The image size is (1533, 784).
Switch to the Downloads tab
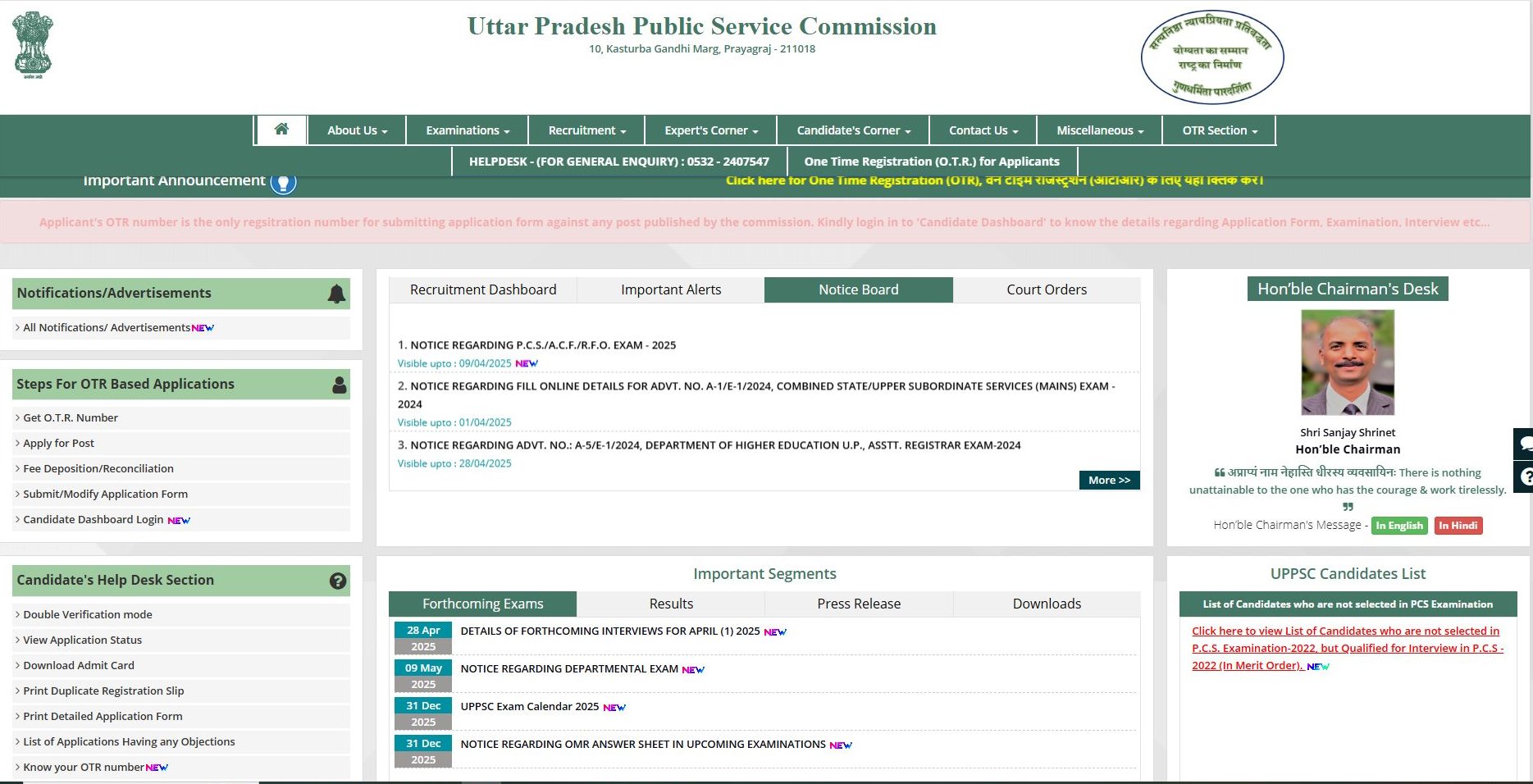tap(1047, 604)
